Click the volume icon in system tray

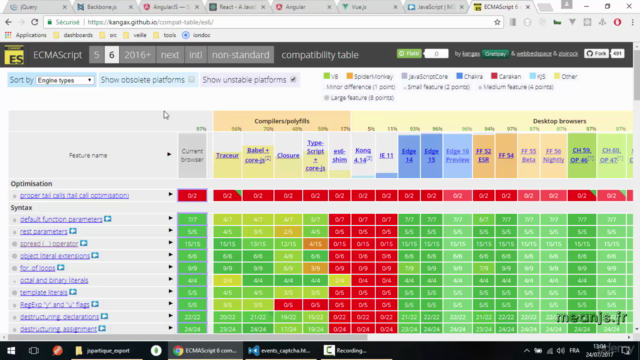(560, 351)
